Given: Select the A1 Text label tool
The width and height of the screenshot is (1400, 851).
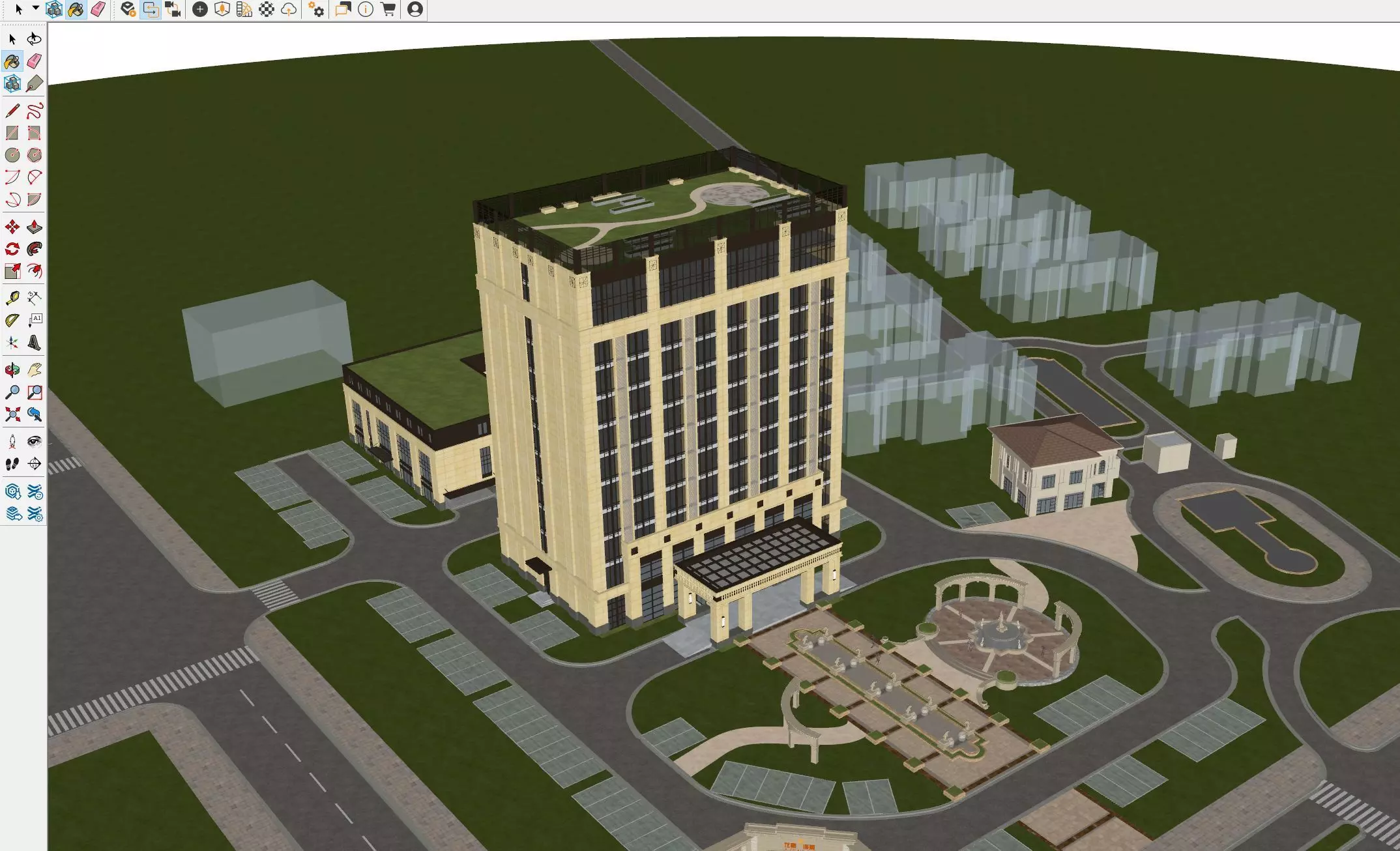Looking at the screenshot, I should (x=35, y=321).
